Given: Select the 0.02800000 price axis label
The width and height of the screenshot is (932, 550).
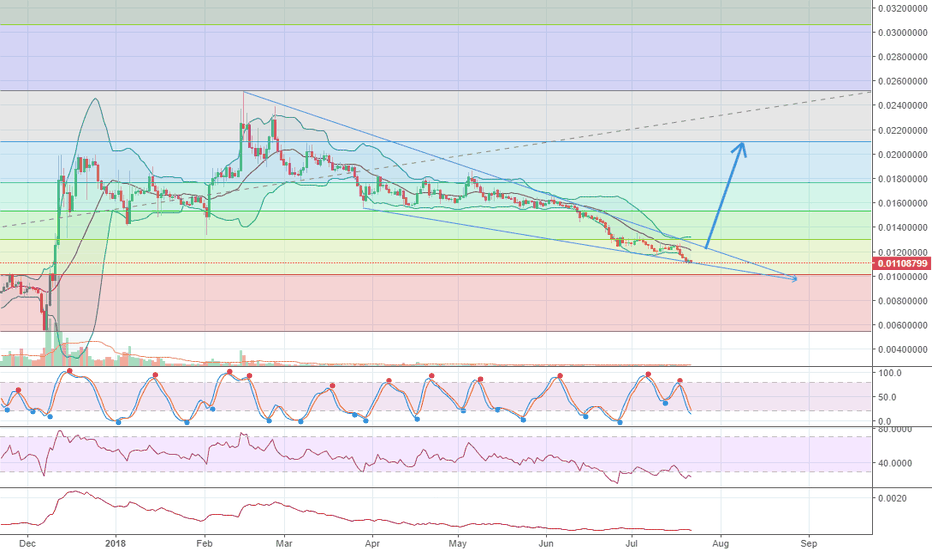Looking at the screenshot, I should coord(903,57).
